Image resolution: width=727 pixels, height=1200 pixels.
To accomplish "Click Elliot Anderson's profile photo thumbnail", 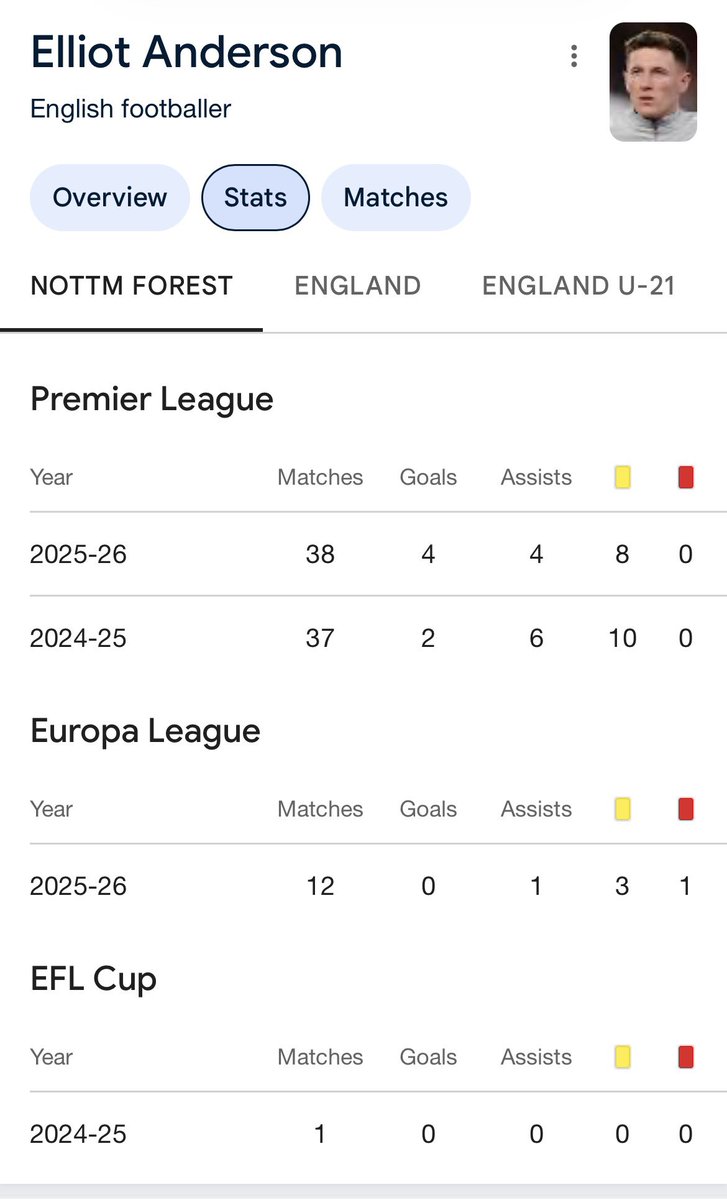I will click(654, 81).
